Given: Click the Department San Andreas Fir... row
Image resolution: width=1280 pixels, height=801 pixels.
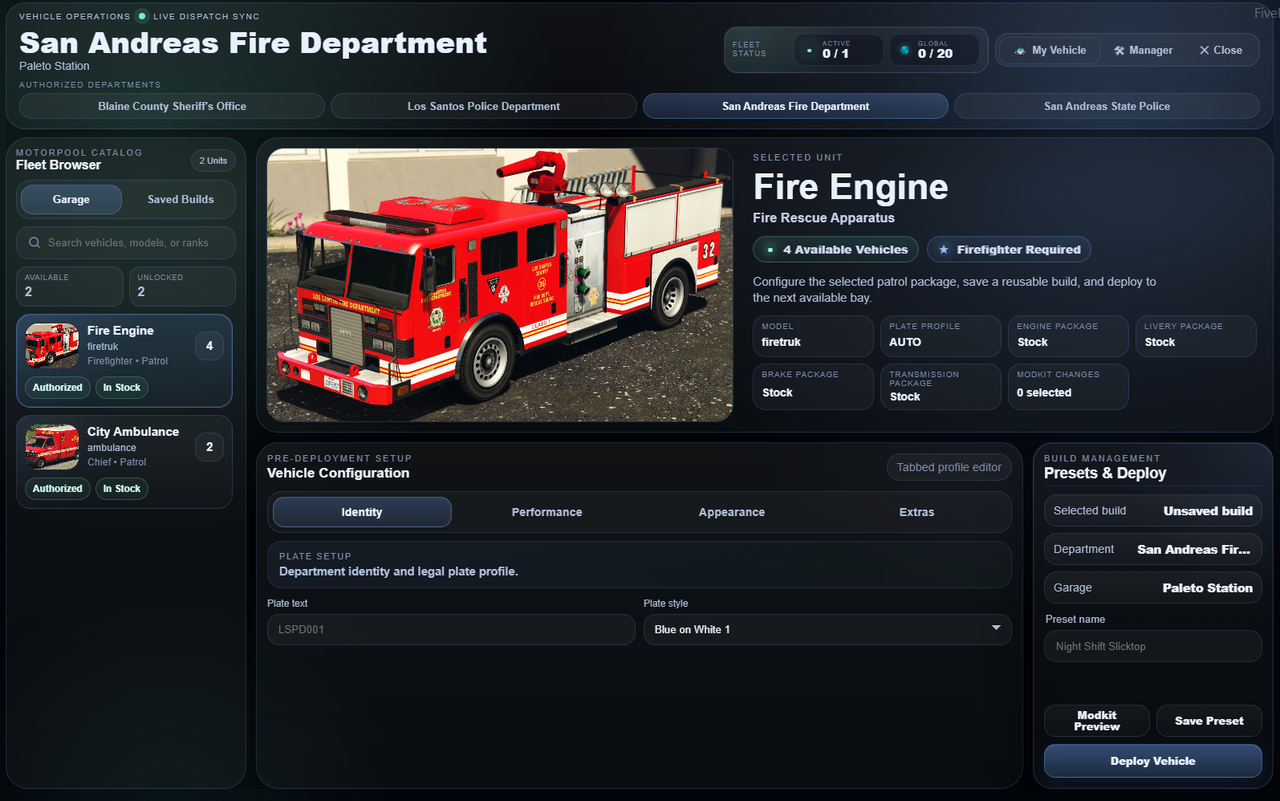Looking at the screenshot, I should pyautogui.click(x=1153, y=549).
